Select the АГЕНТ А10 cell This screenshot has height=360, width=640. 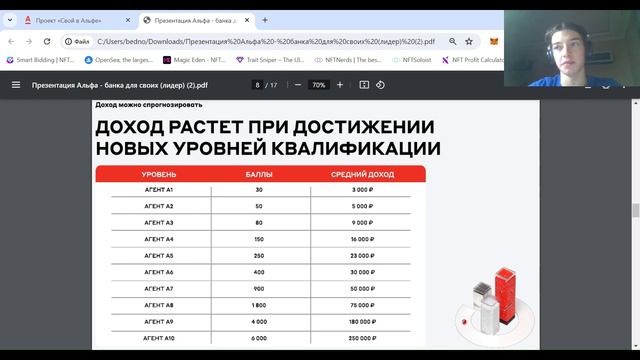[x=159, y=338]
